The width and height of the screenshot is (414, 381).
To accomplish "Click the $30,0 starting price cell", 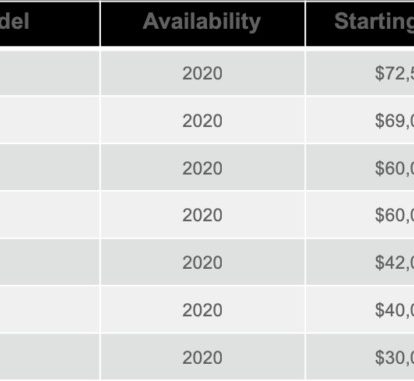I will (360, 357).
